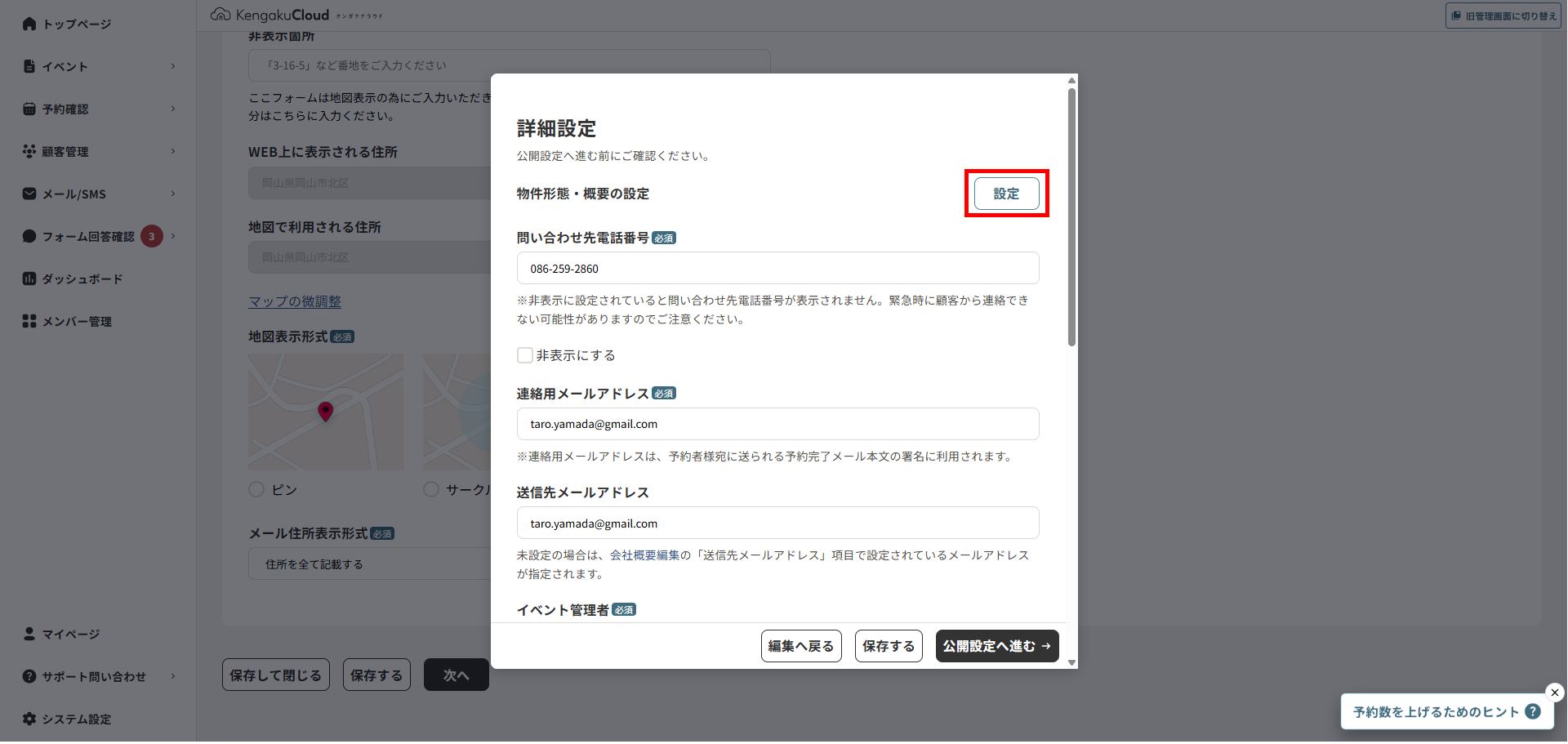Open メール/SMS envelope icon

coord(29,194)
